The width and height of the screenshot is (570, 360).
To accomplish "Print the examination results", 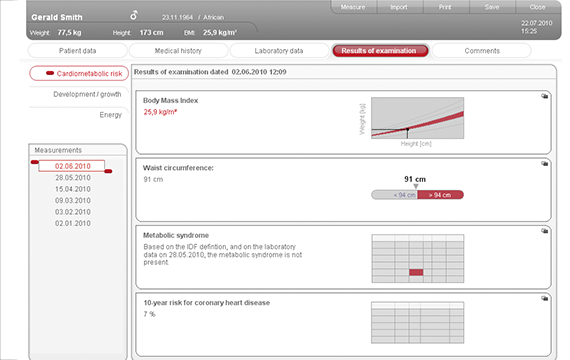I will [445, 7].
